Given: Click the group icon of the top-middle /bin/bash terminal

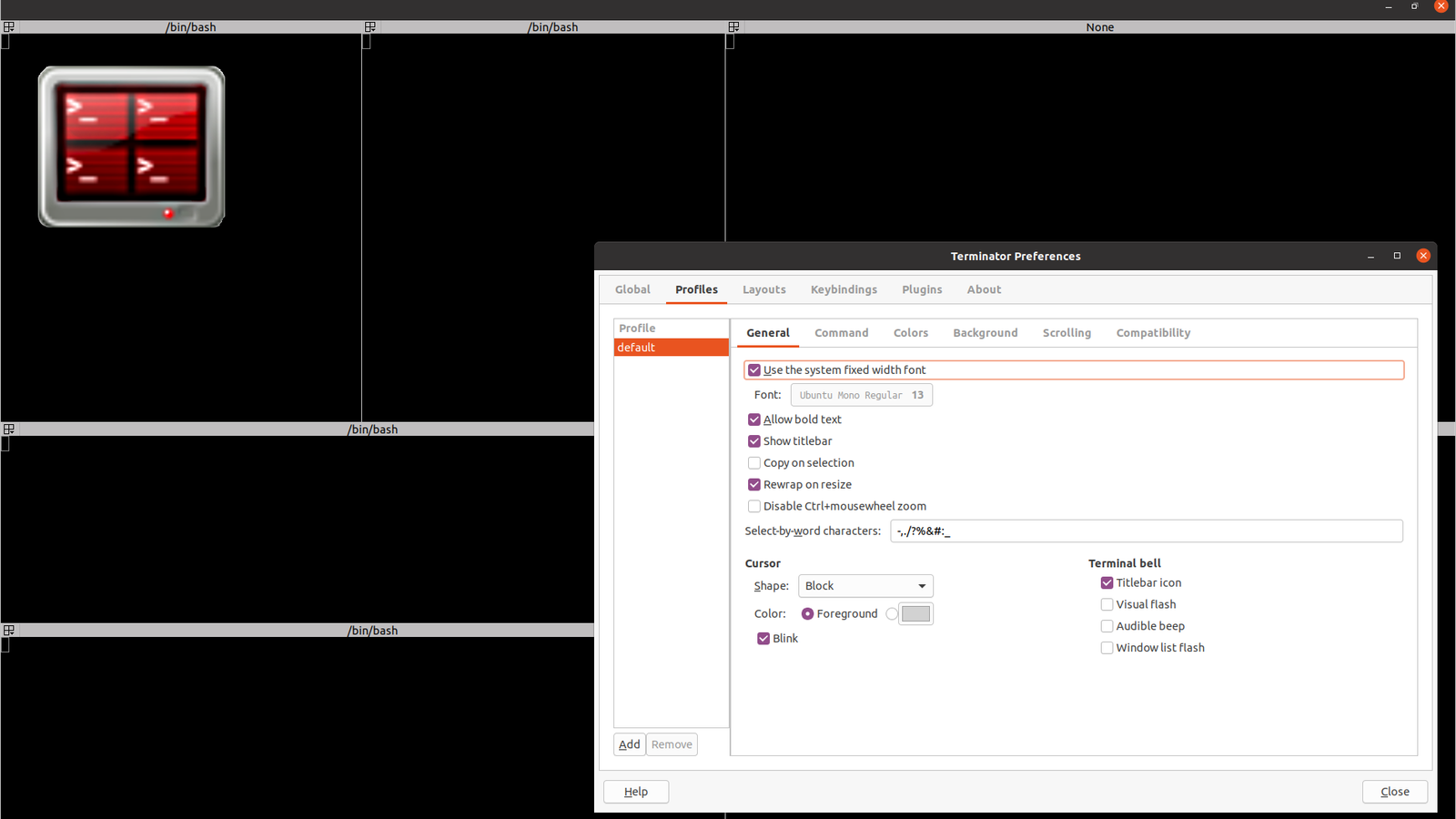Looking at the screenshot, I should point(370,27).
